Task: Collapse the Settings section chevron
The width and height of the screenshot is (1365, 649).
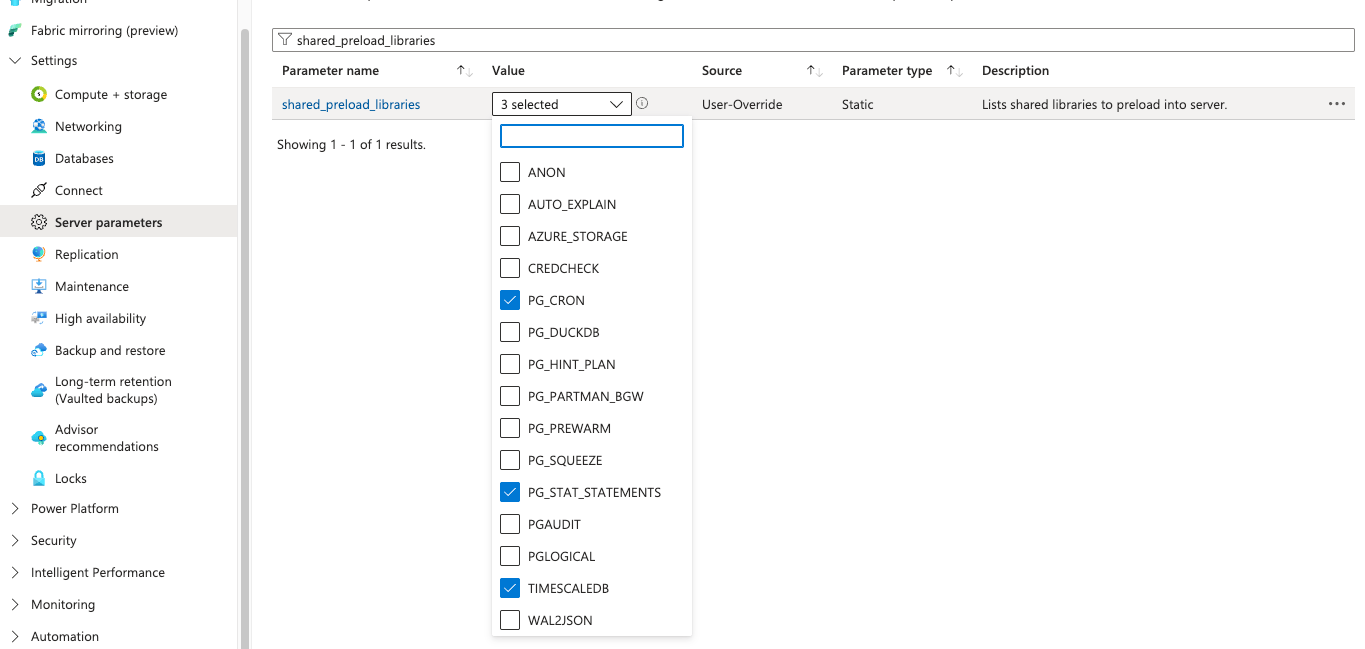Action: pyautogui.click(x=15, y=61)
